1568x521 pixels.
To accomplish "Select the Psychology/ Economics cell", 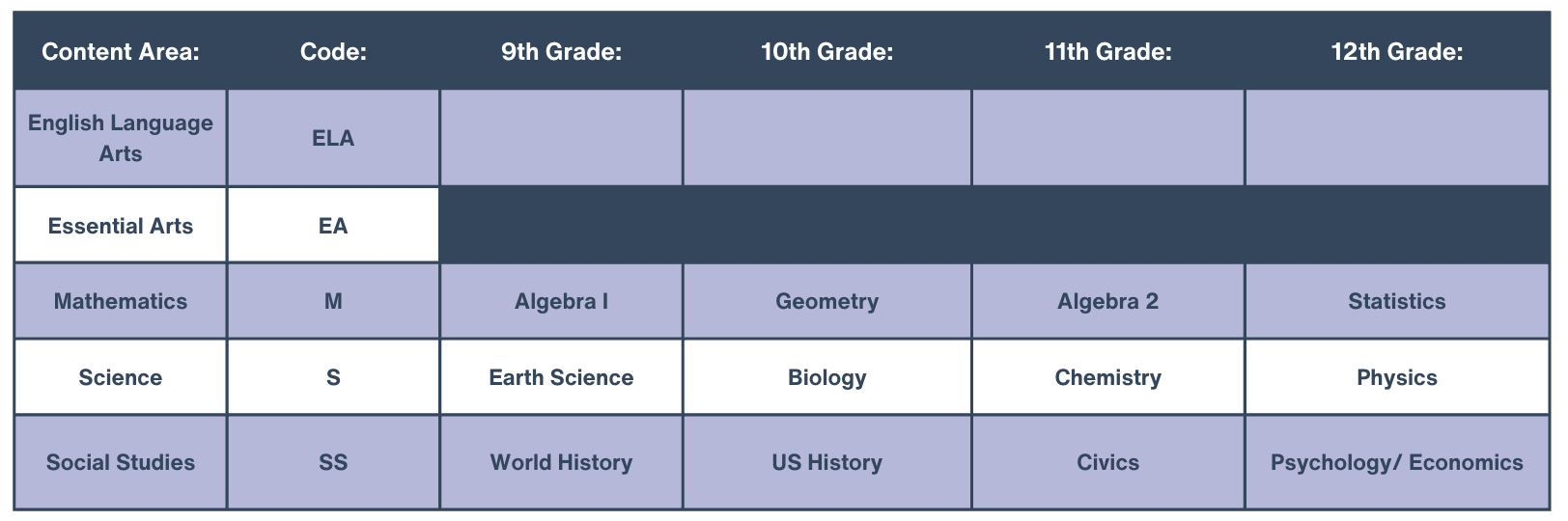I will click(x=1396, y=462).
